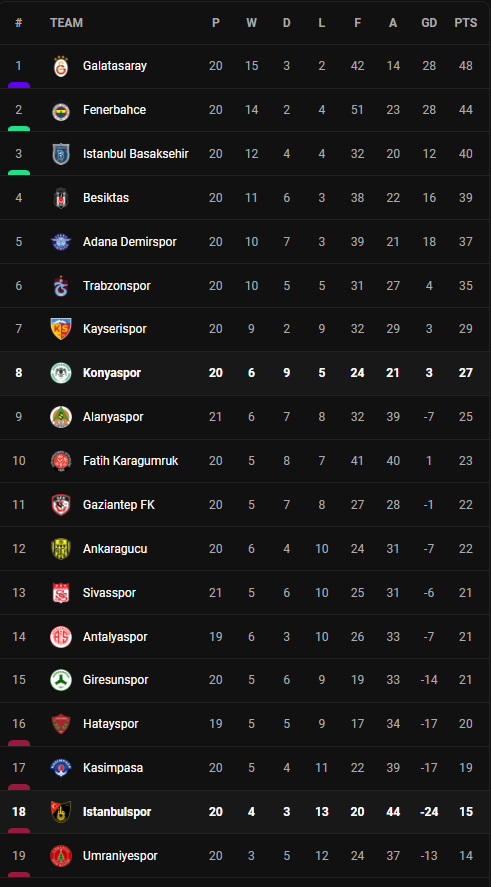Click the TEAM column header
Image resolution: width=491 pixels, height=887 pixels.
point(66,23)
